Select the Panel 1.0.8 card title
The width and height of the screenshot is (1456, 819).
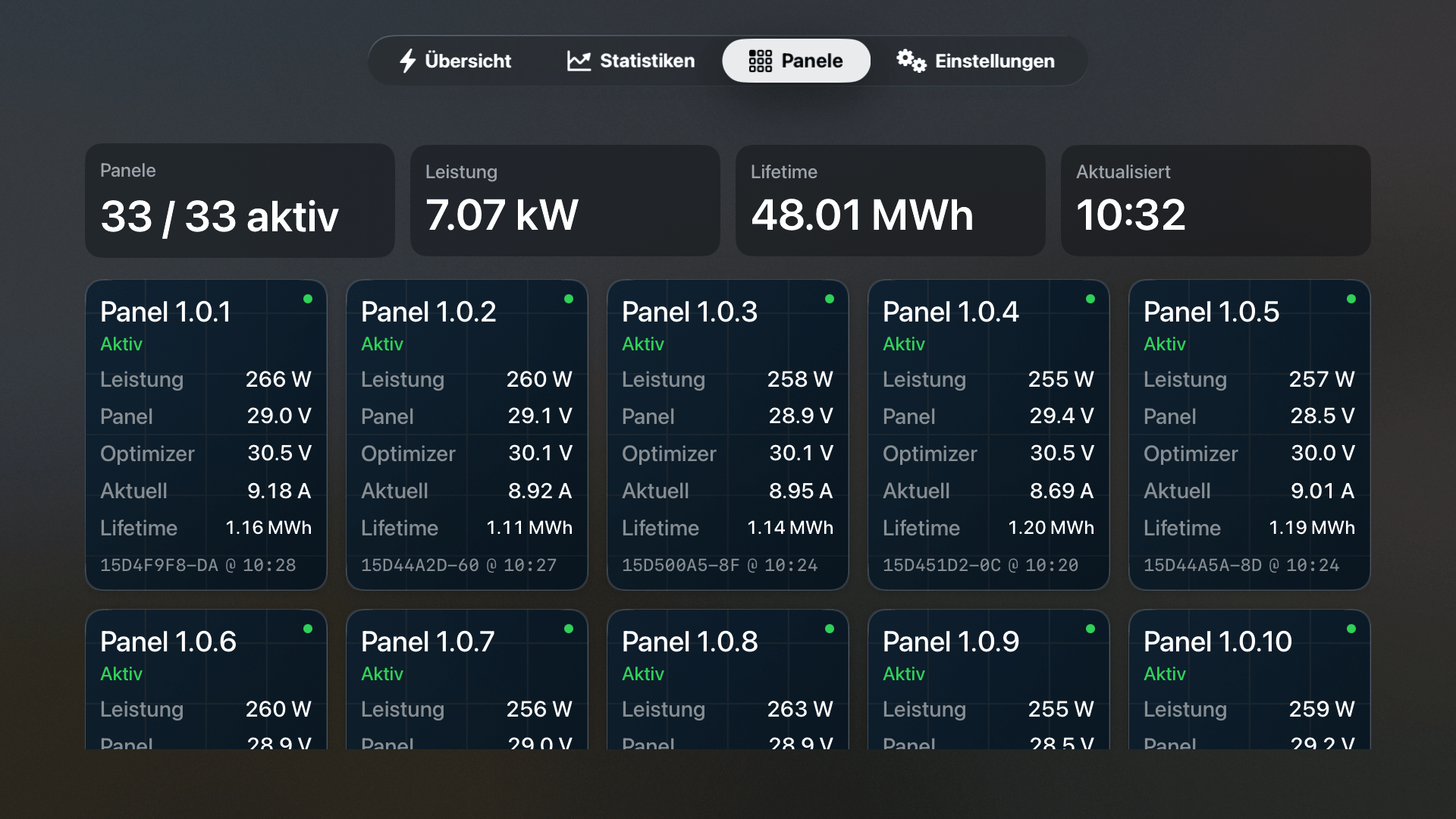(690, 642)
